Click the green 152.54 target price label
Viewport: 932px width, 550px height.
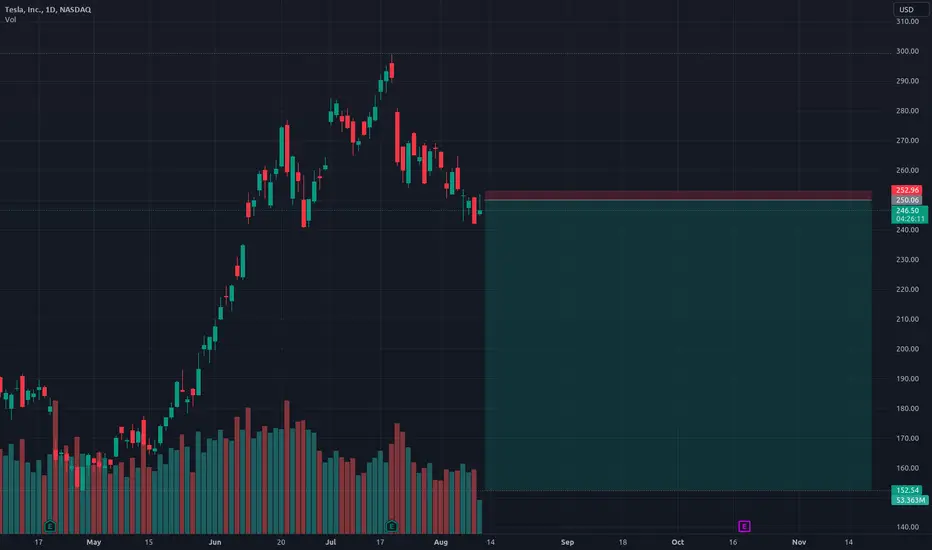[907, 491]
